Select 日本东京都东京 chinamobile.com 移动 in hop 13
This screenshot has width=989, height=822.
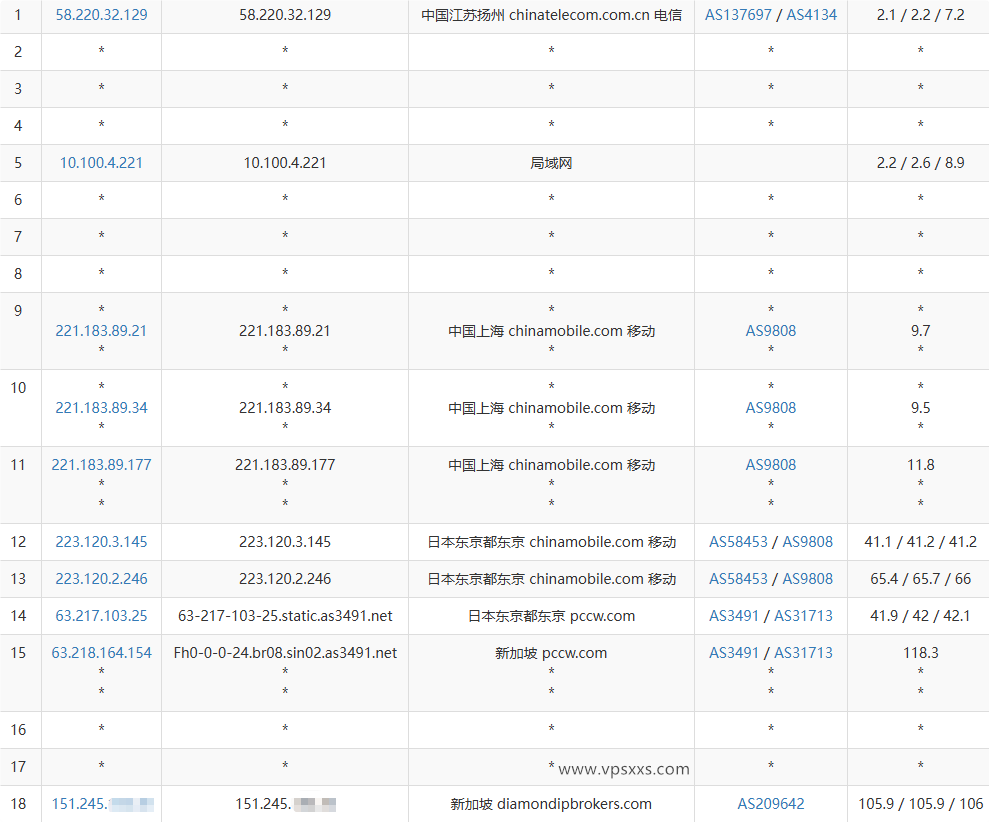tap(551, 579)
